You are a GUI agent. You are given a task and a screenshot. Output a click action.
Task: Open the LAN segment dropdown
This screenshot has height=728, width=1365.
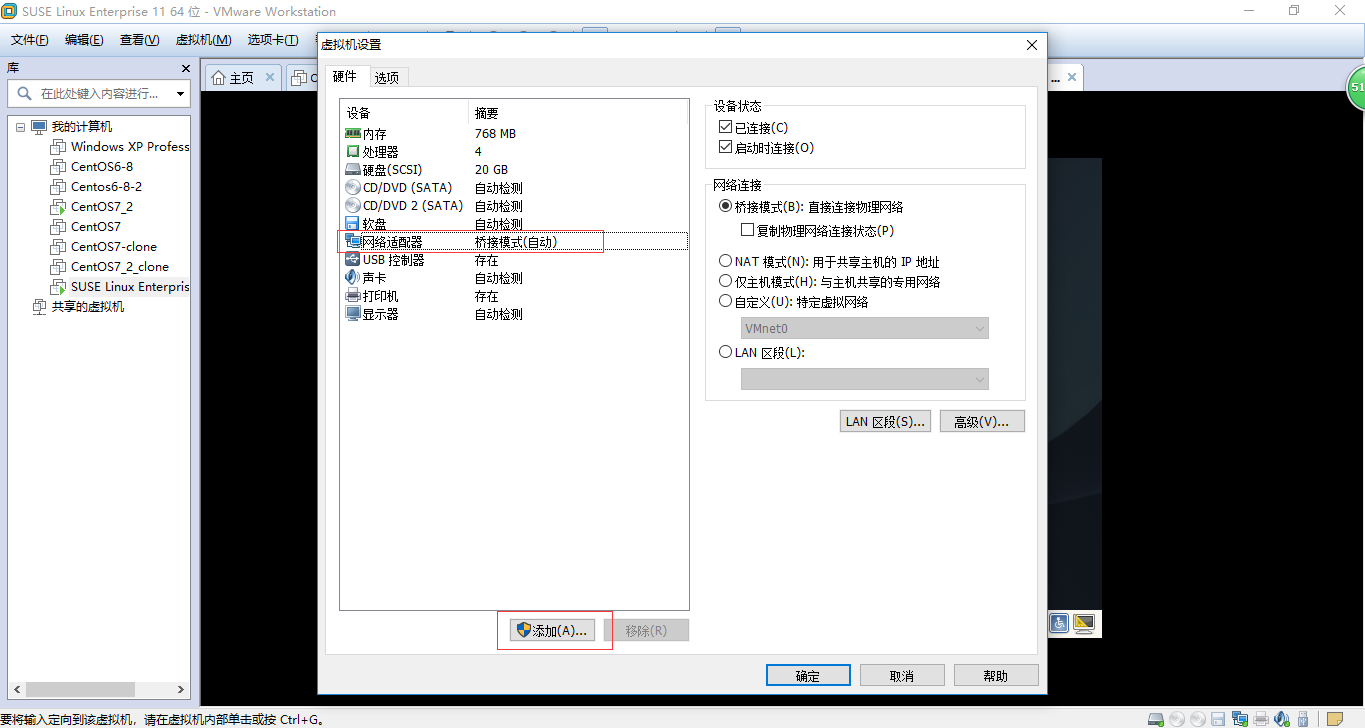click(865, 379)
